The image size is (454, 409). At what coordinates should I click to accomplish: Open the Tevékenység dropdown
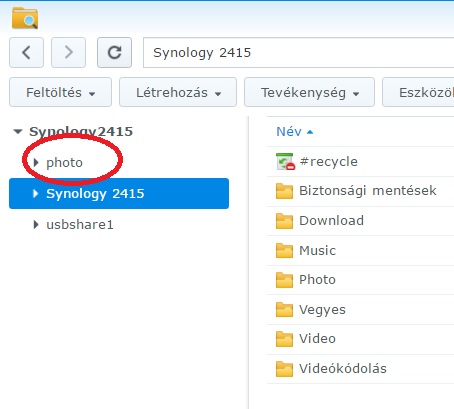[309, 92]
